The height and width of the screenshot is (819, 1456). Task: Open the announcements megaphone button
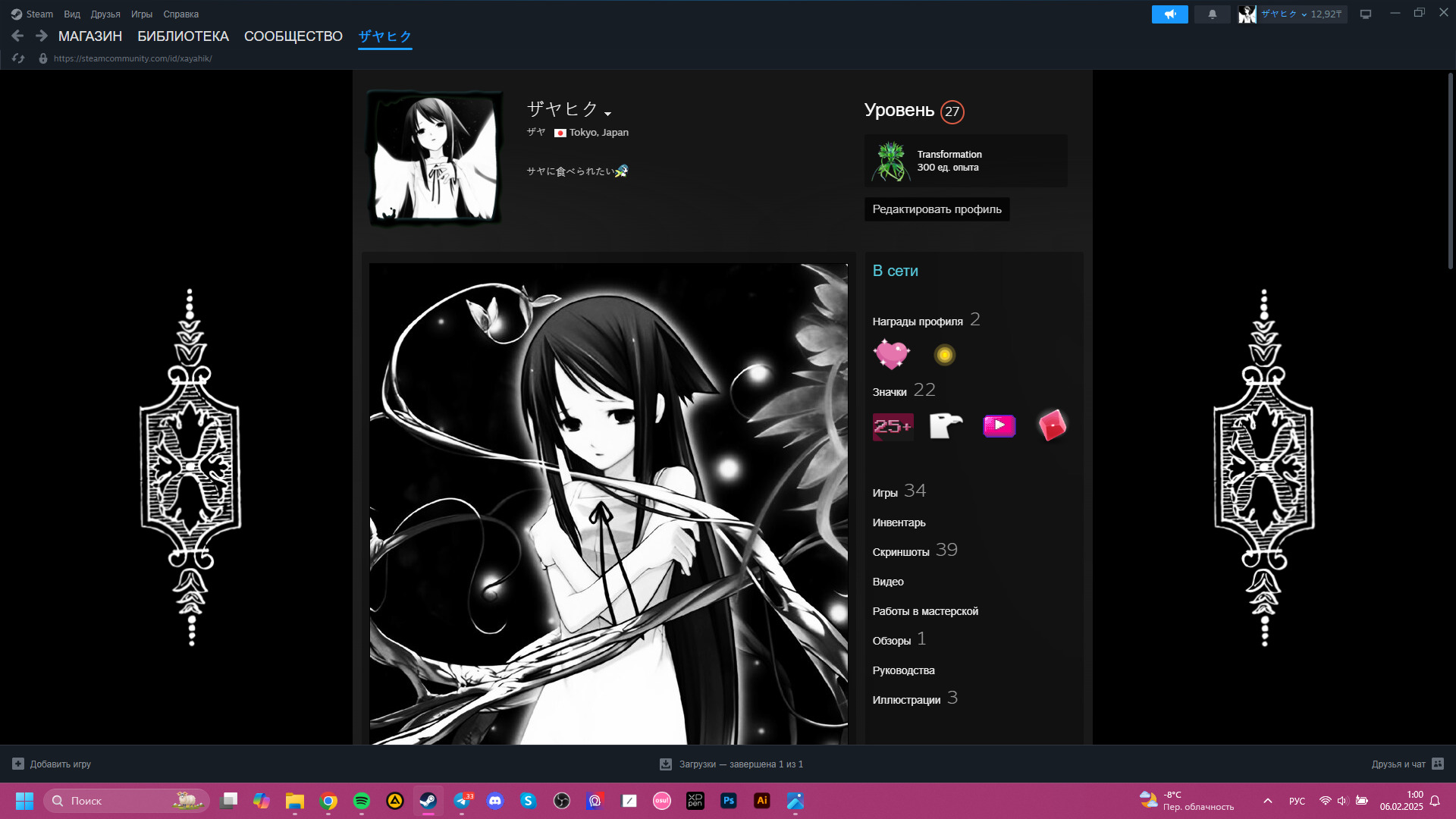click(x=1169, y=14)
